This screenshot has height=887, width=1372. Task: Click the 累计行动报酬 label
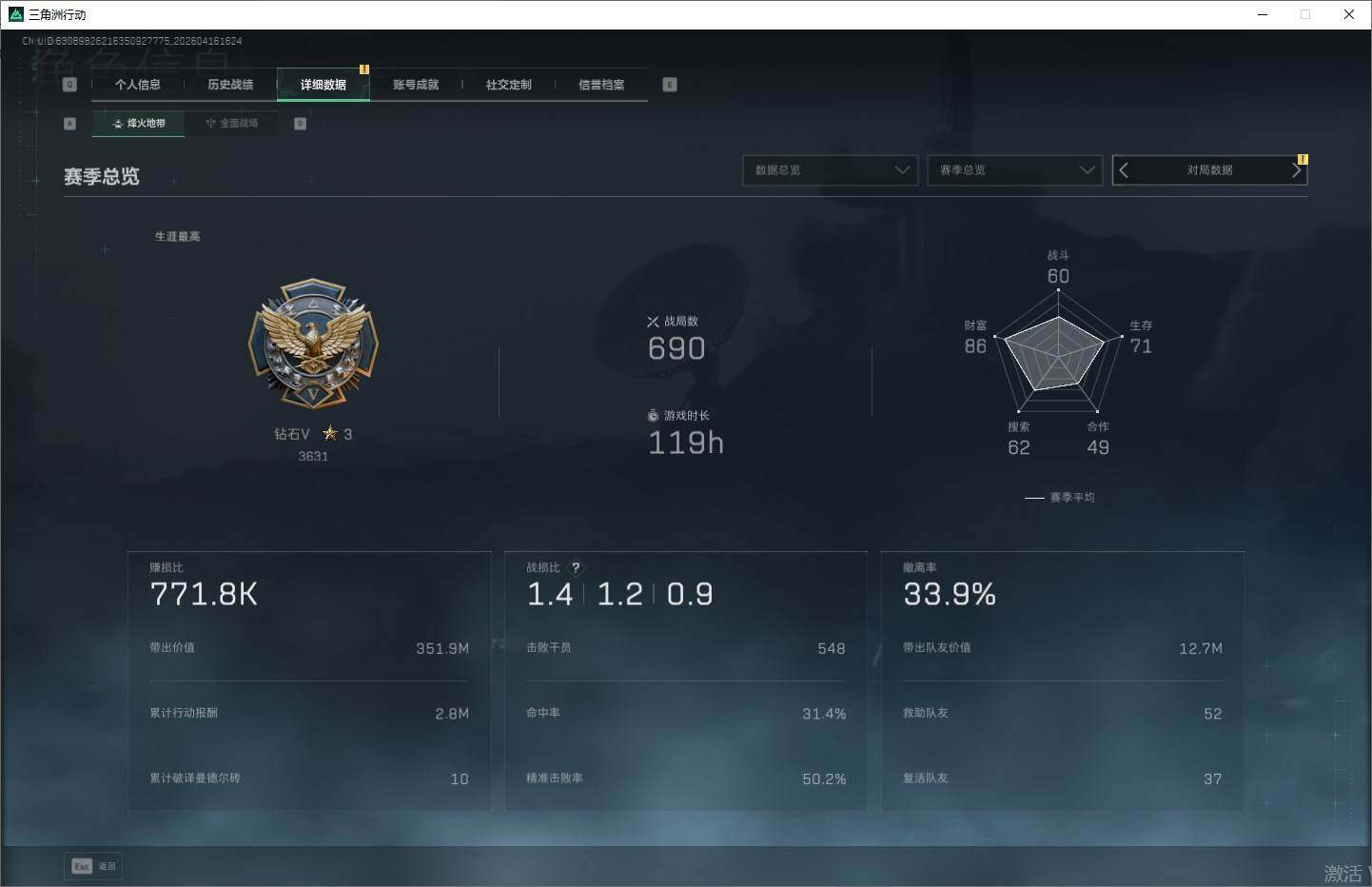[x=184, y=713]
